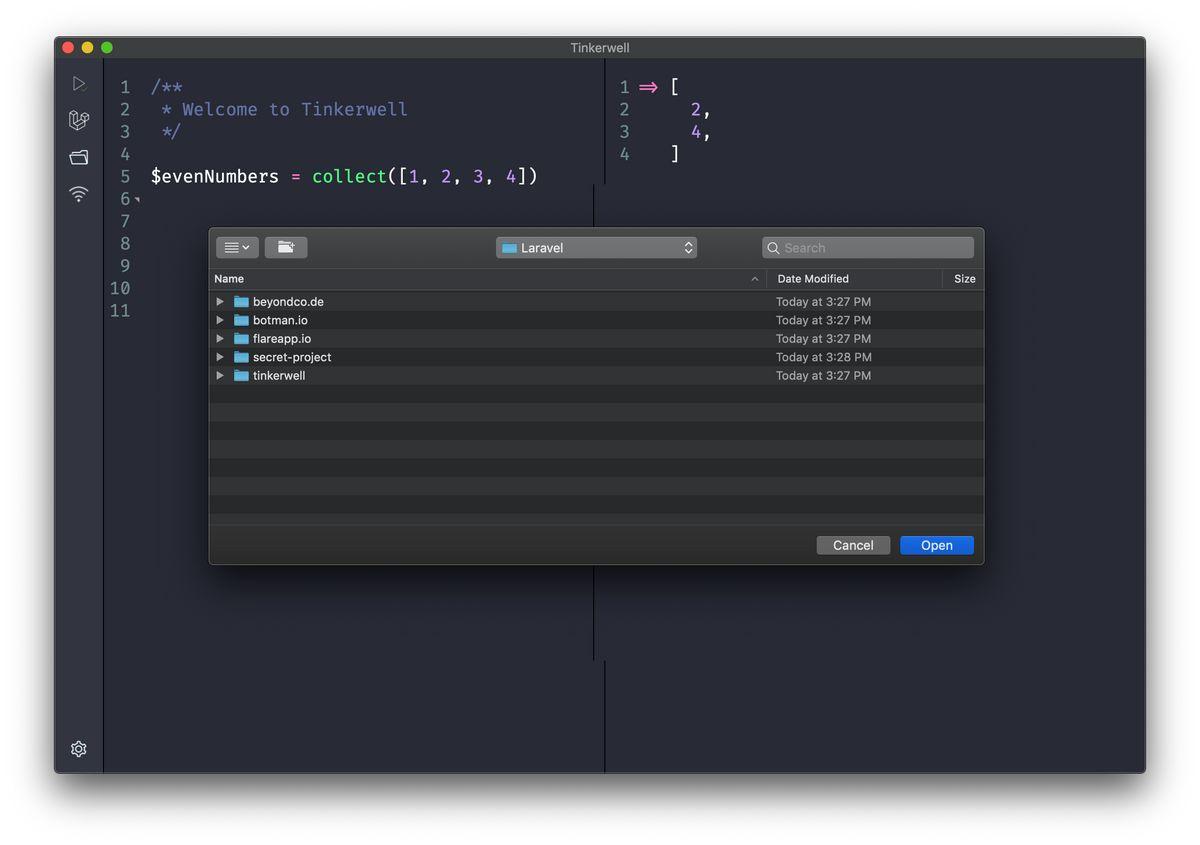Minimize the Tinkerwell window
Viewport: 1200px width, 845px height.
click(87, 47)
